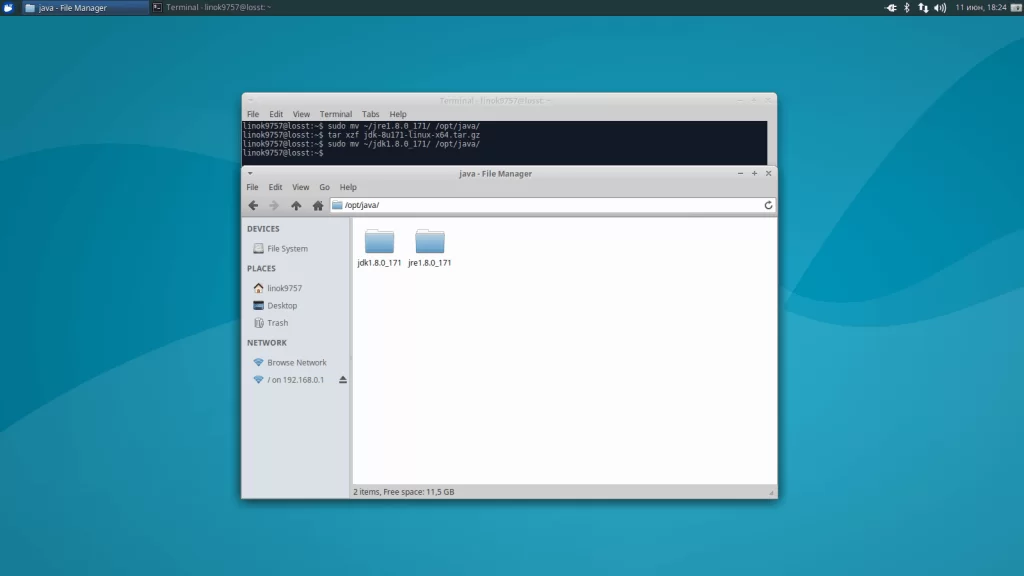Click the NETWORK sidebar heading
Viewport: 1024px width, 576px height.
click(x=266, y=342)
